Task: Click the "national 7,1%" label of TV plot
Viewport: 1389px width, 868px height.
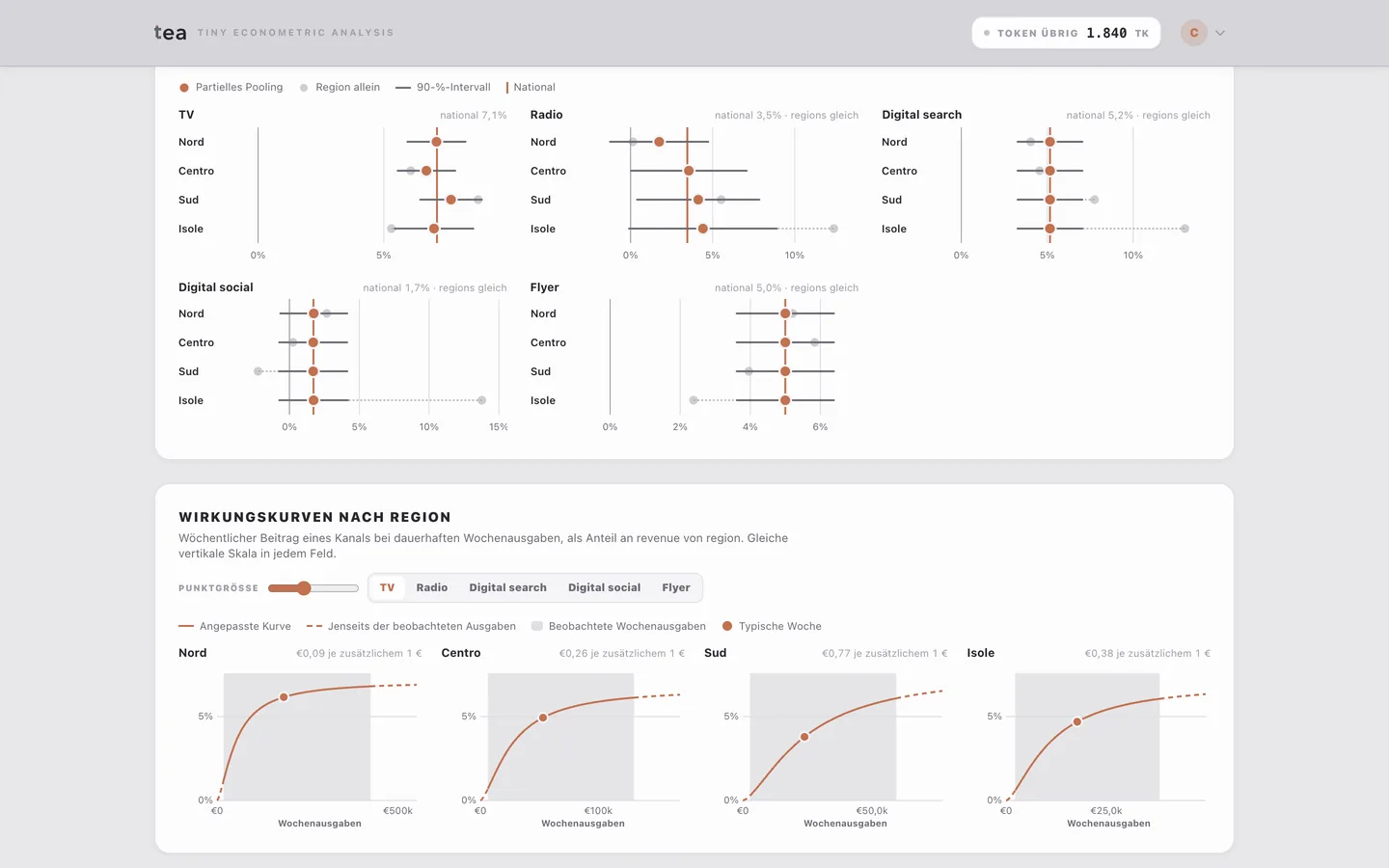Action: point(474,116)
